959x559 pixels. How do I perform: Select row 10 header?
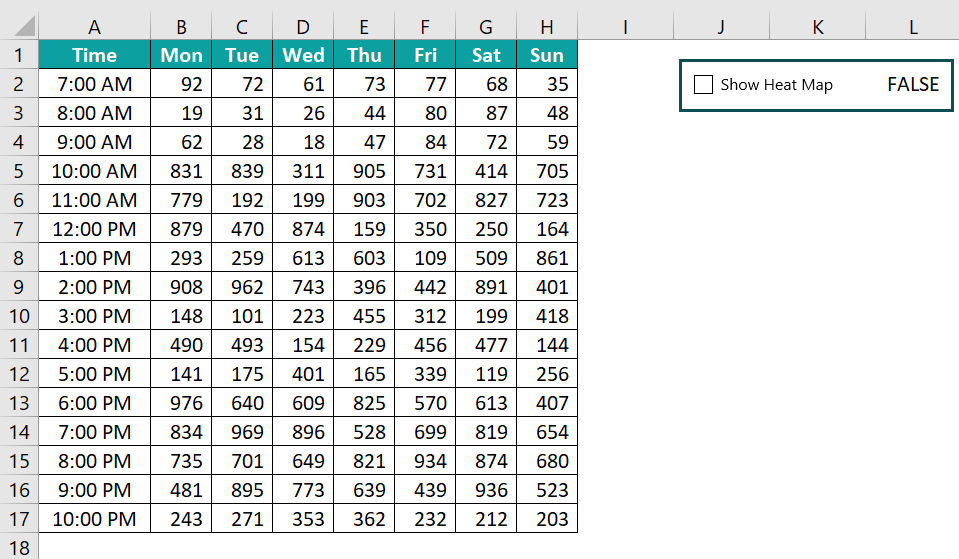pos(18,316)
